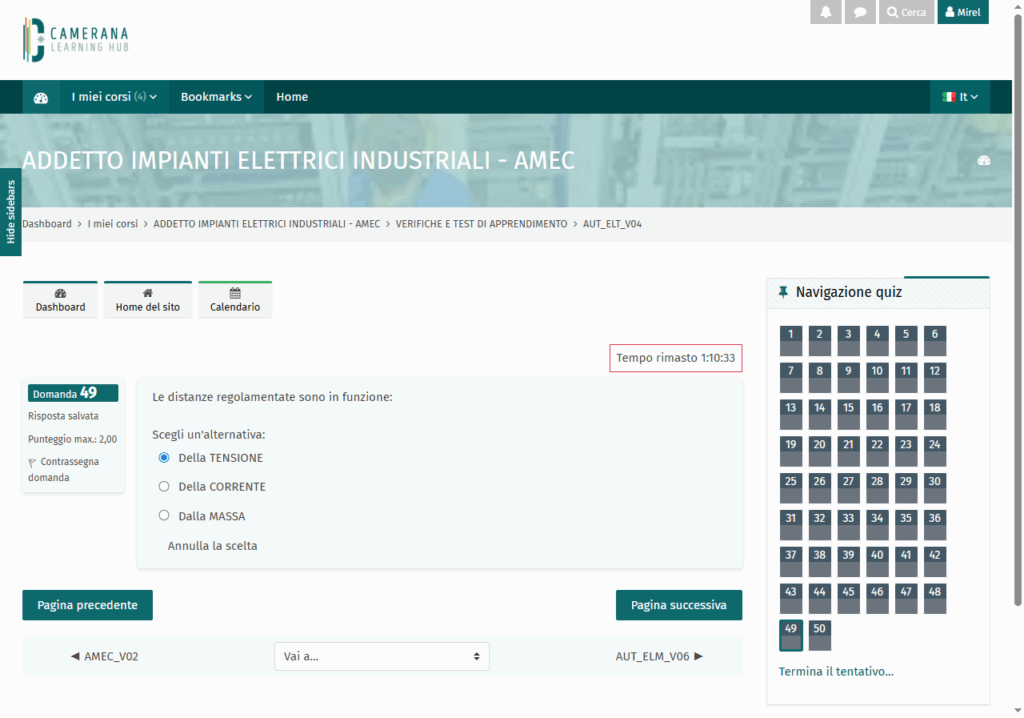Open the notifications bell icon
The width and height of the screenshot is (1024, 718).
coord(825,13)
